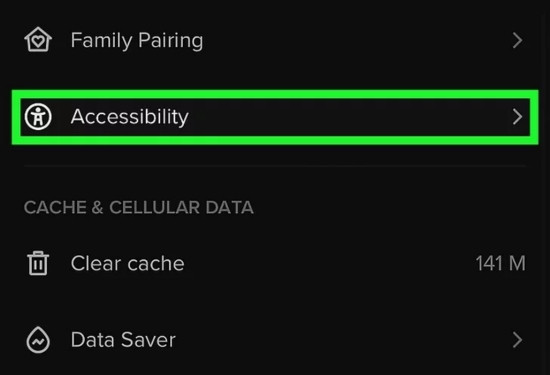The height and width of the screenshot is (375, 550).
Task: Click the Clear cache trash can icon
Action: (x=38, y=263)
